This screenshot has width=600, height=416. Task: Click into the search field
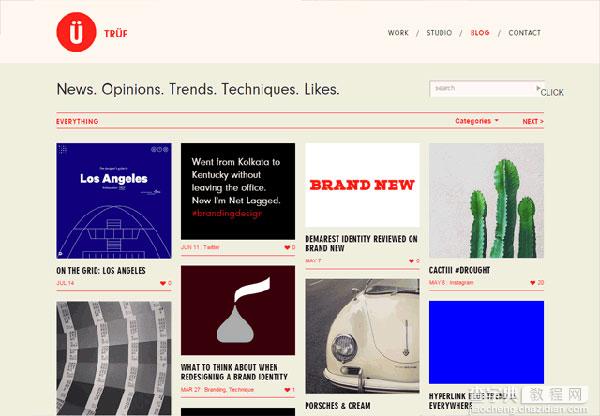(x=483, y=88)
